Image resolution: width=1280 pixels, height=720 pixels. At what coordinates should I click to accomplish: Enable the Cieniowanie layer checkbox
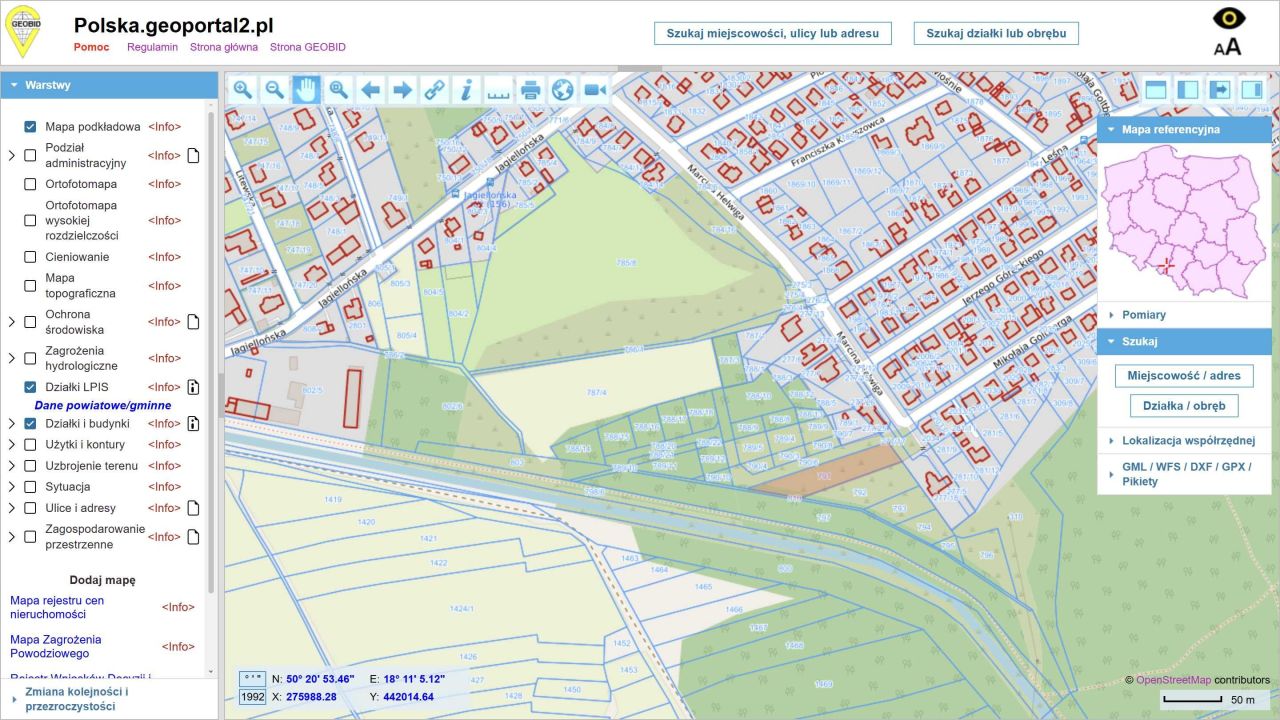[30, 257]
